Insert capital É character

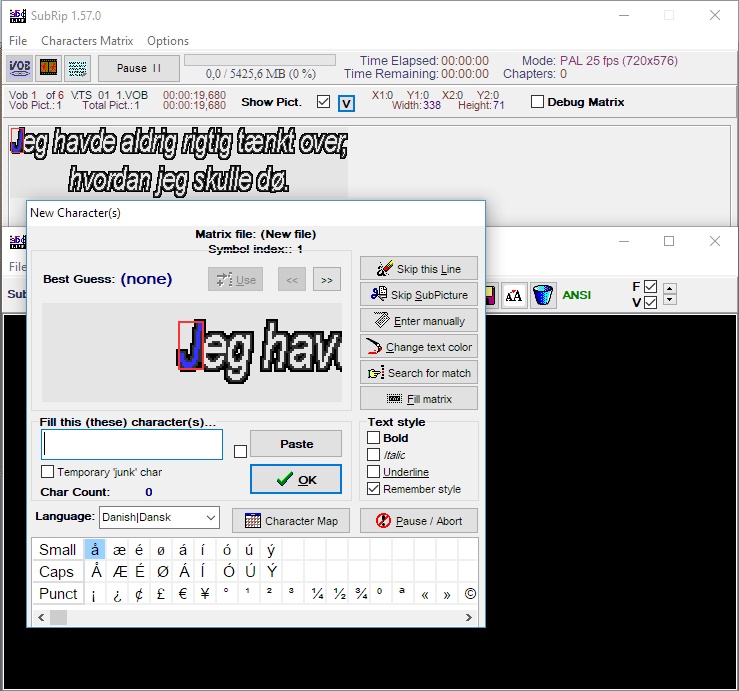click(x=140, y=571)
